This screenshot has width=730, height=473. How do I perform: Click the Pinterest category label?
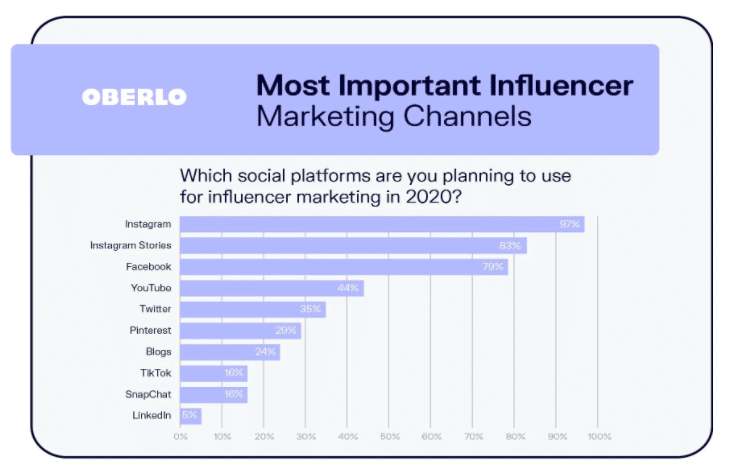coord(150,331)
